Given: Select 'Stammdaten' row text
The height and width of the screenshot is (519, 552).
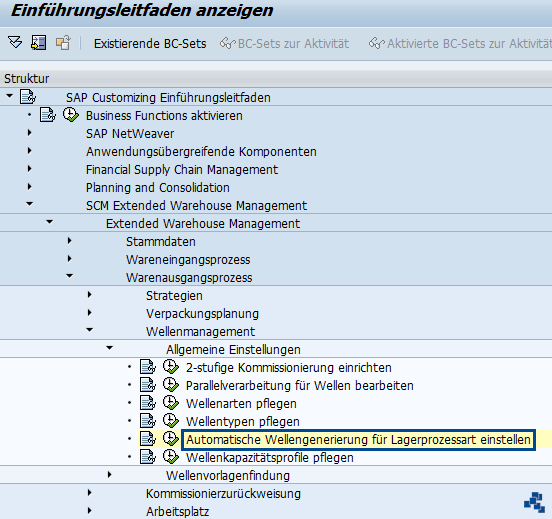Looking at the screenshot, I should click(161, 242).
